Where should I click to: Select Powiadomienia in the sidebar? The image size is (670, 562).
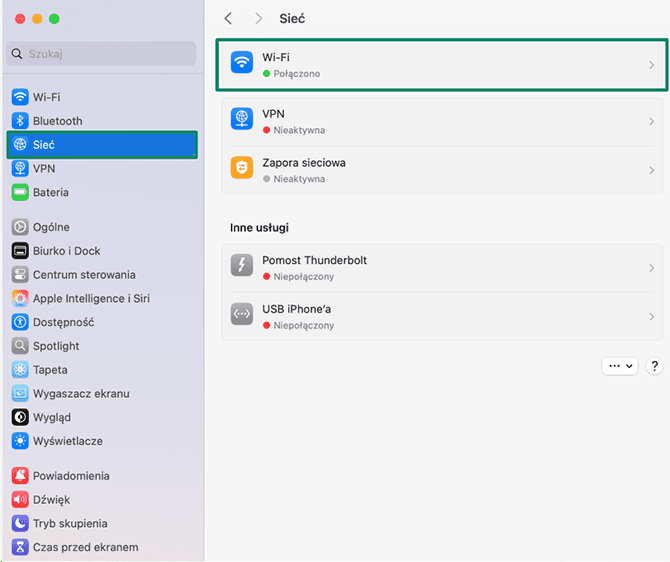(x=71, y=476)
